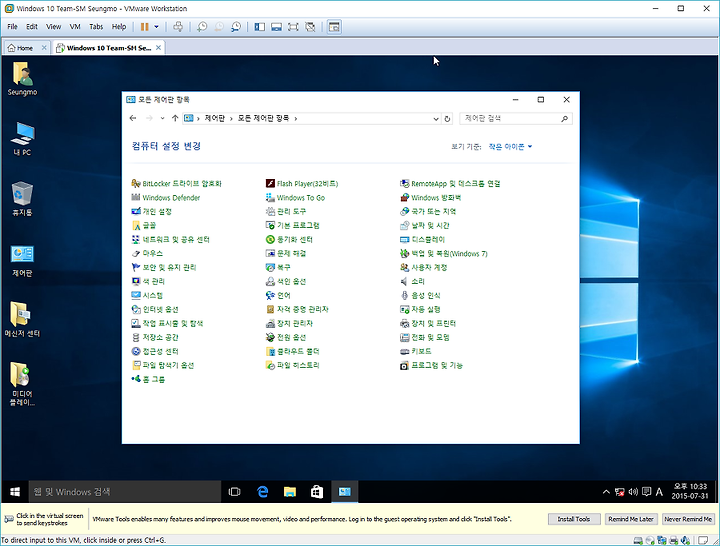
Task: Select the 휴지통 desktop icon
Action: pos(22,199)
